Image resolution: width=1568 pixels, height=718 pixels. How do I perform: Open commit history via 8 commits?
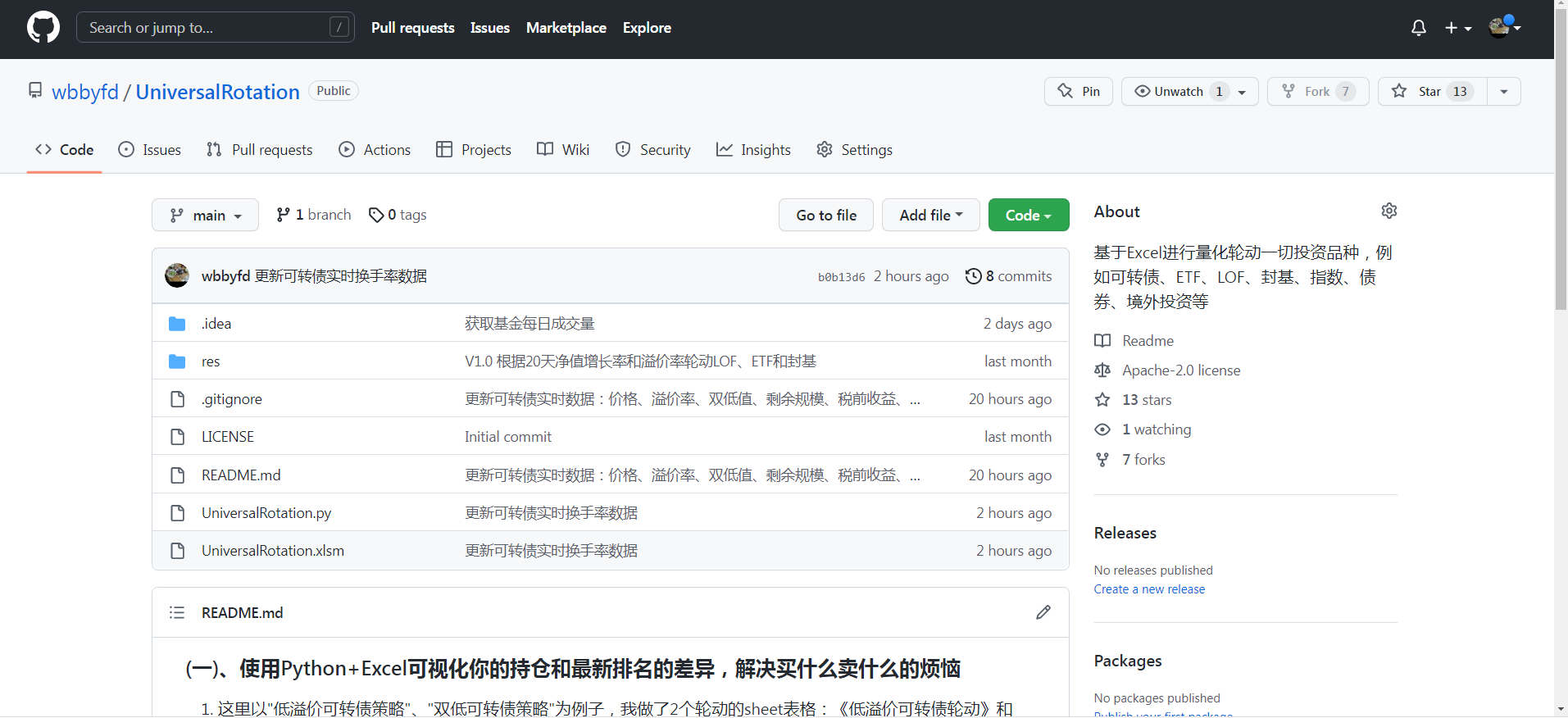click(1009, 276)
